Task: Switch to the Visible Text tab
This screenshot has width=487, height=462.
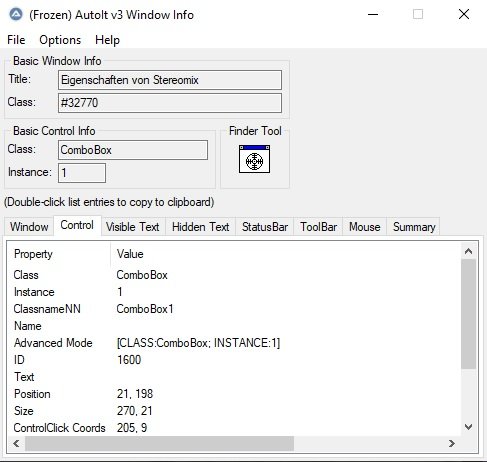Action: (133, 227)
